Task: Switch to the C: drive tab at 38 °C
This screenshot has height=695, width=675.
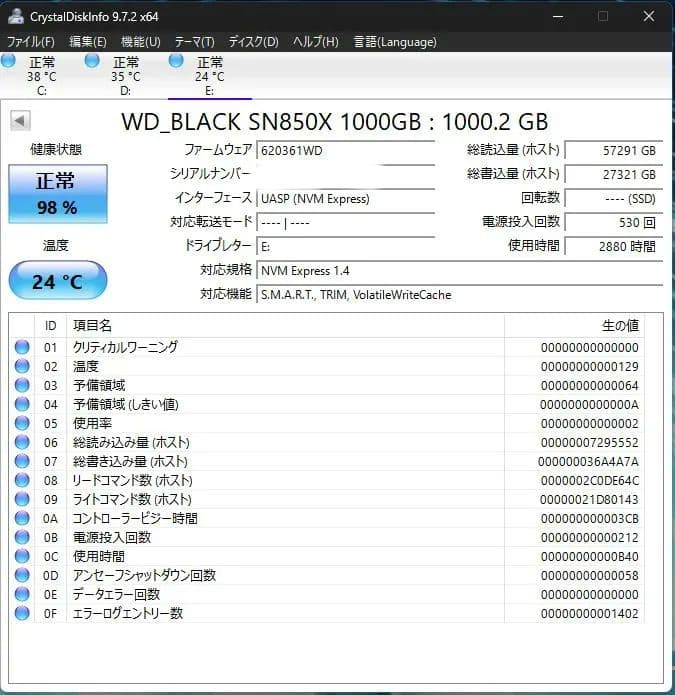Action: tap(41, 76)
